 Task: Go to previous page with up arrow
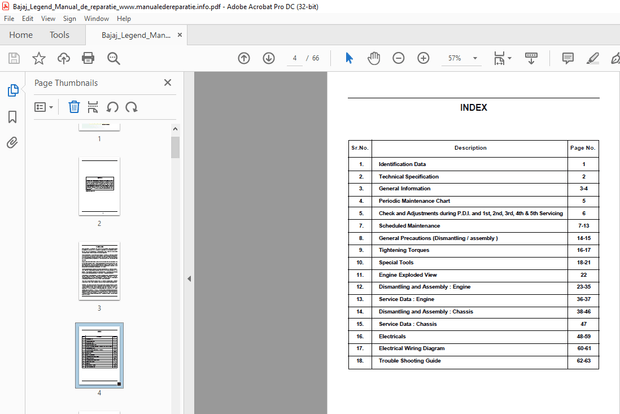coord(244,58)
